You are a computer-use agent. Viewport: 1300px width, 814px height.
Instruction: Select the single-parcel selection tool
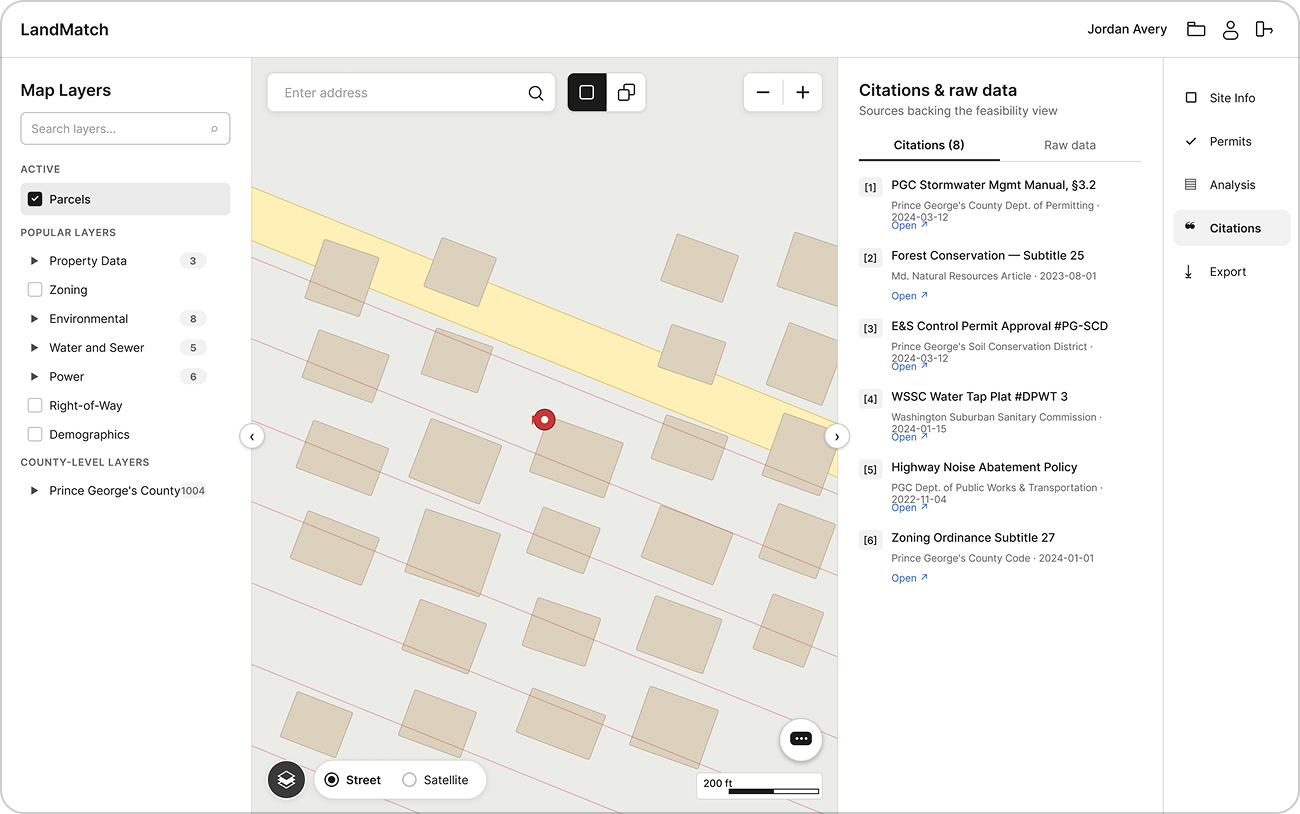(587, 92)
